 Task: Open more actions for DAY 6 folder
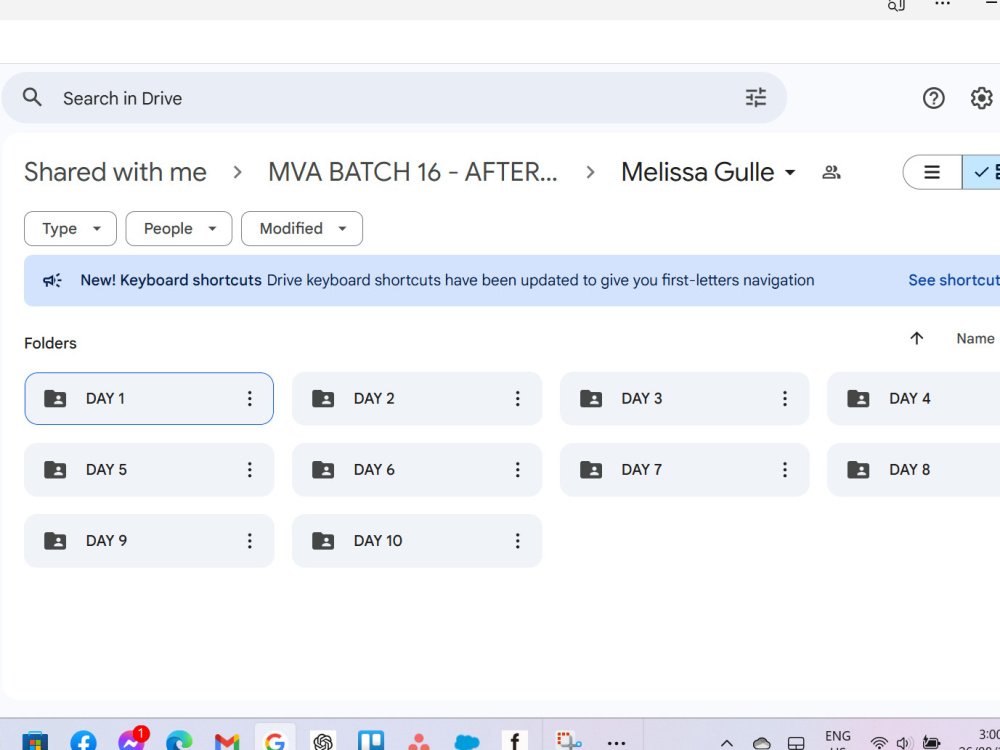(x=517, y=470)
